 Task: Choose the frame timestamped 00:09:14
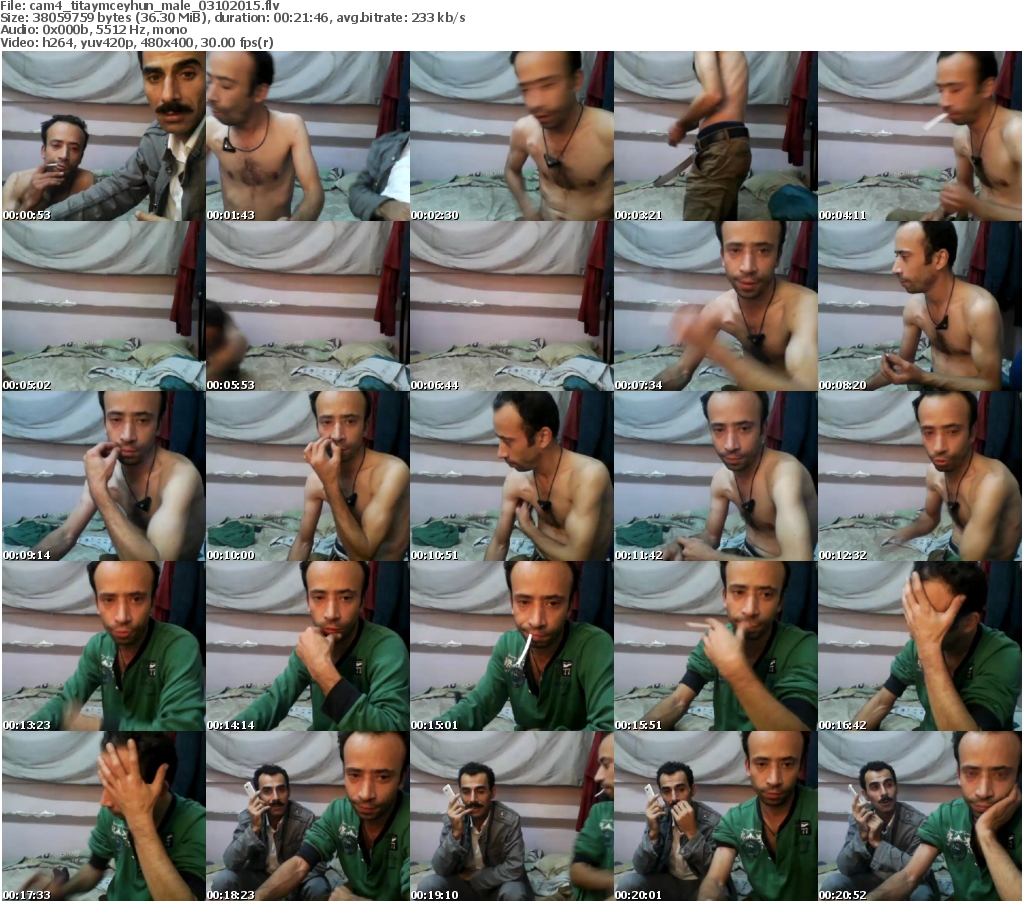coord(104,476)
